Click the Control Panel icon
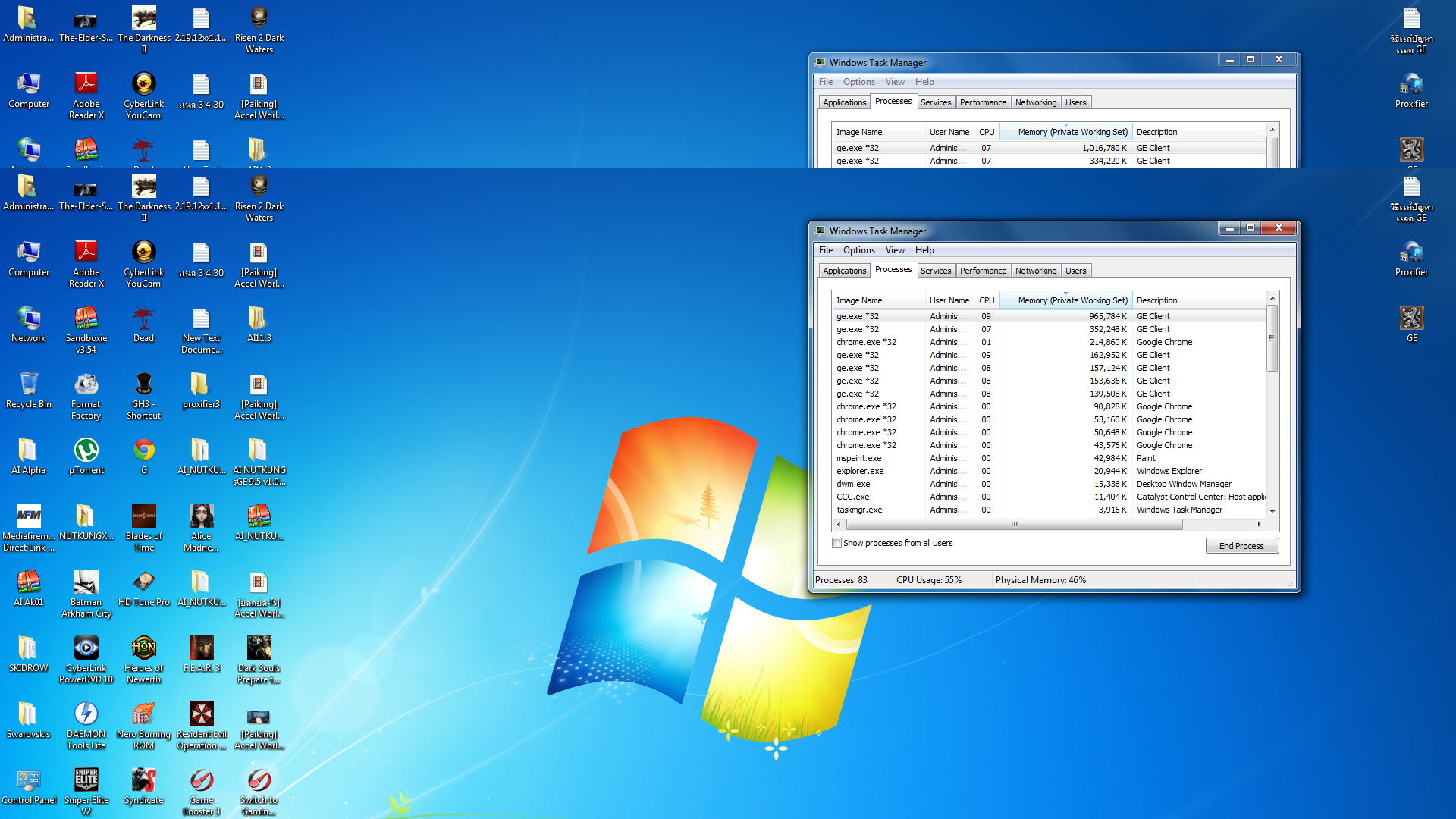1456x819 pixels. [x=28, y=781]
